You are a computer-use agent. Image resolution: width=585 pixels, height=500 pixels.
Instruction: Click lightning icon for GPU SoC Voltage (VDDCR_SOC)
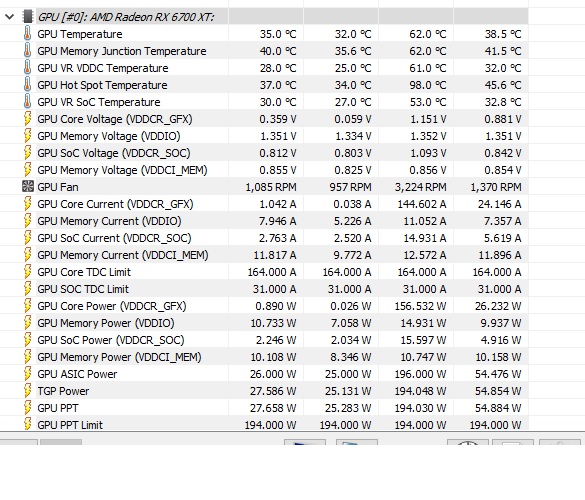coord(27,153)
